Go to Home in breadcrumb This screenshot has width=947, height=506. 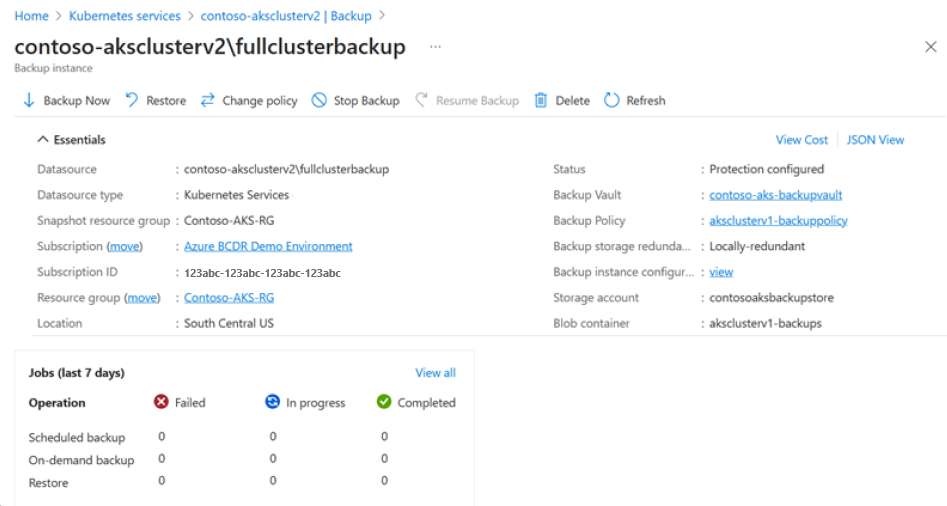[31, 16]
